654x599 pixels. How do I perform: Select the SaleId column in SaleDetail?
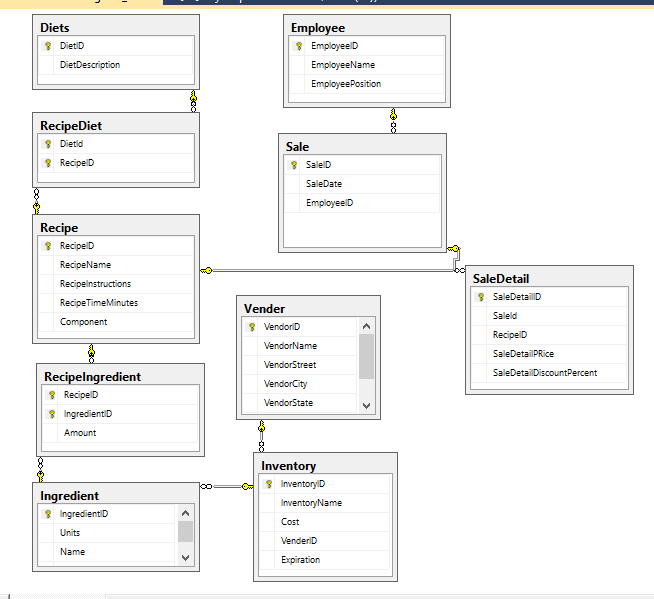549,316
